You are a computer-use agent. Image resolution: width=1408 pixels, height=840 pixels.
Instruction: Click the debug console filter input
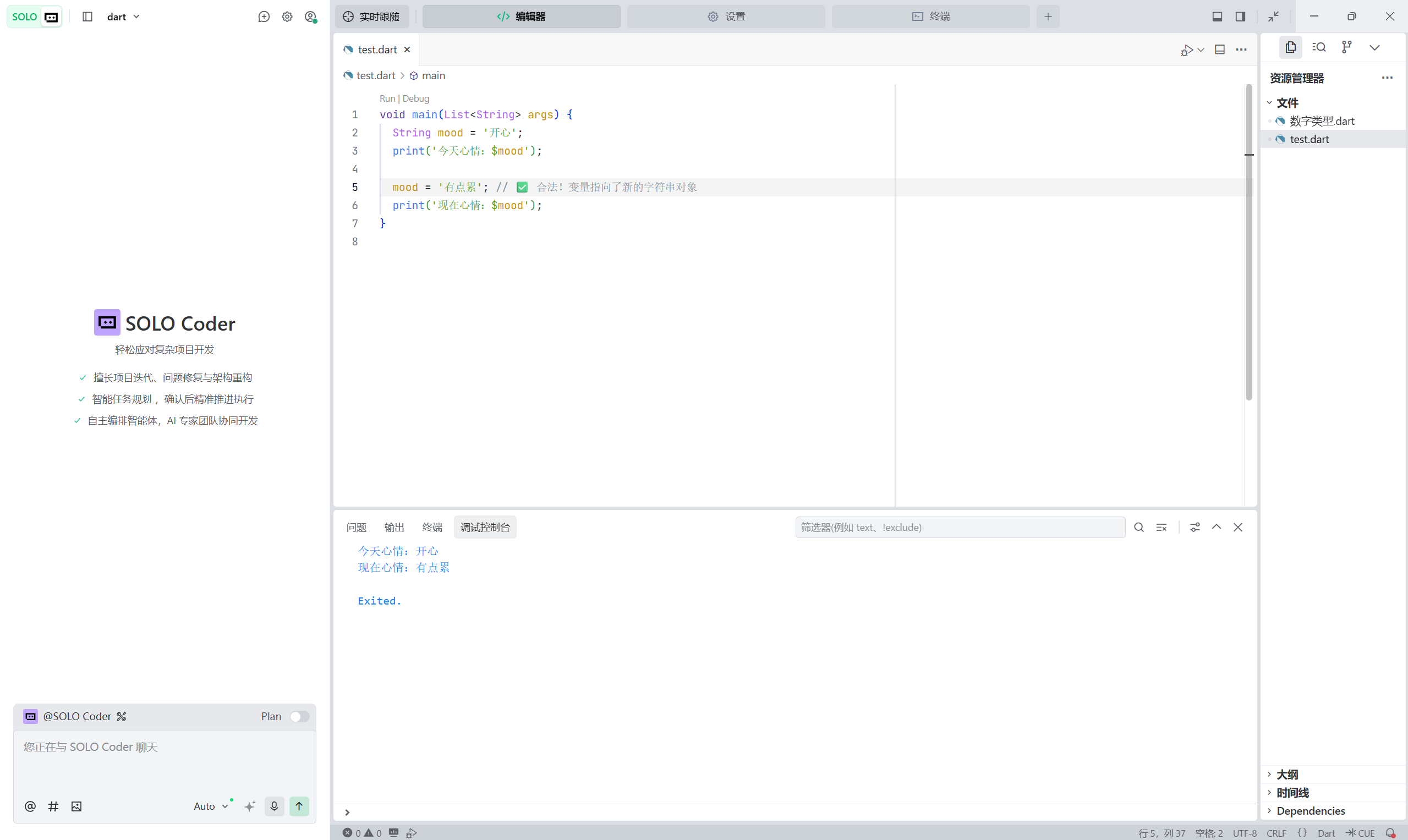[960, 527]
